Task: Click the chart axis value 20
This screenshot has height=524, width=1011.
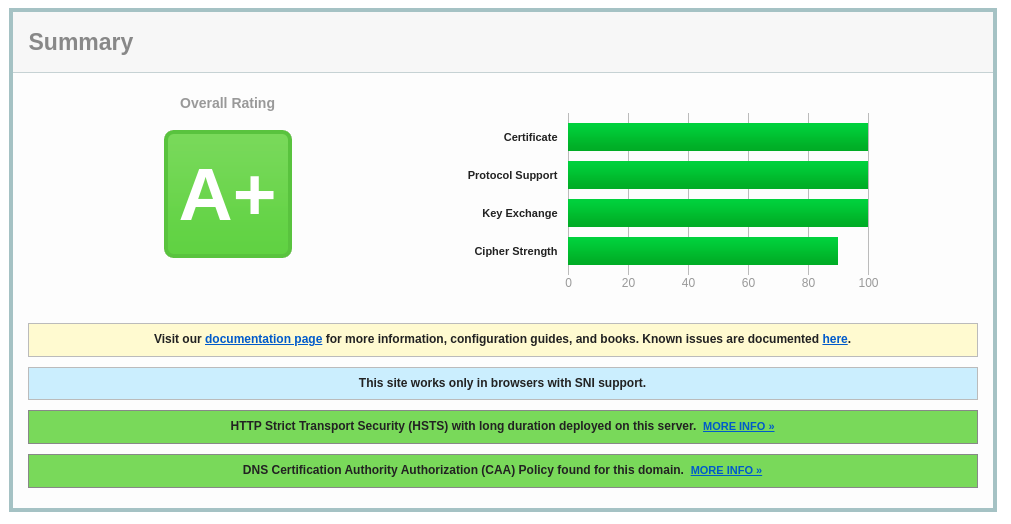Action: [x=628, y=283]
